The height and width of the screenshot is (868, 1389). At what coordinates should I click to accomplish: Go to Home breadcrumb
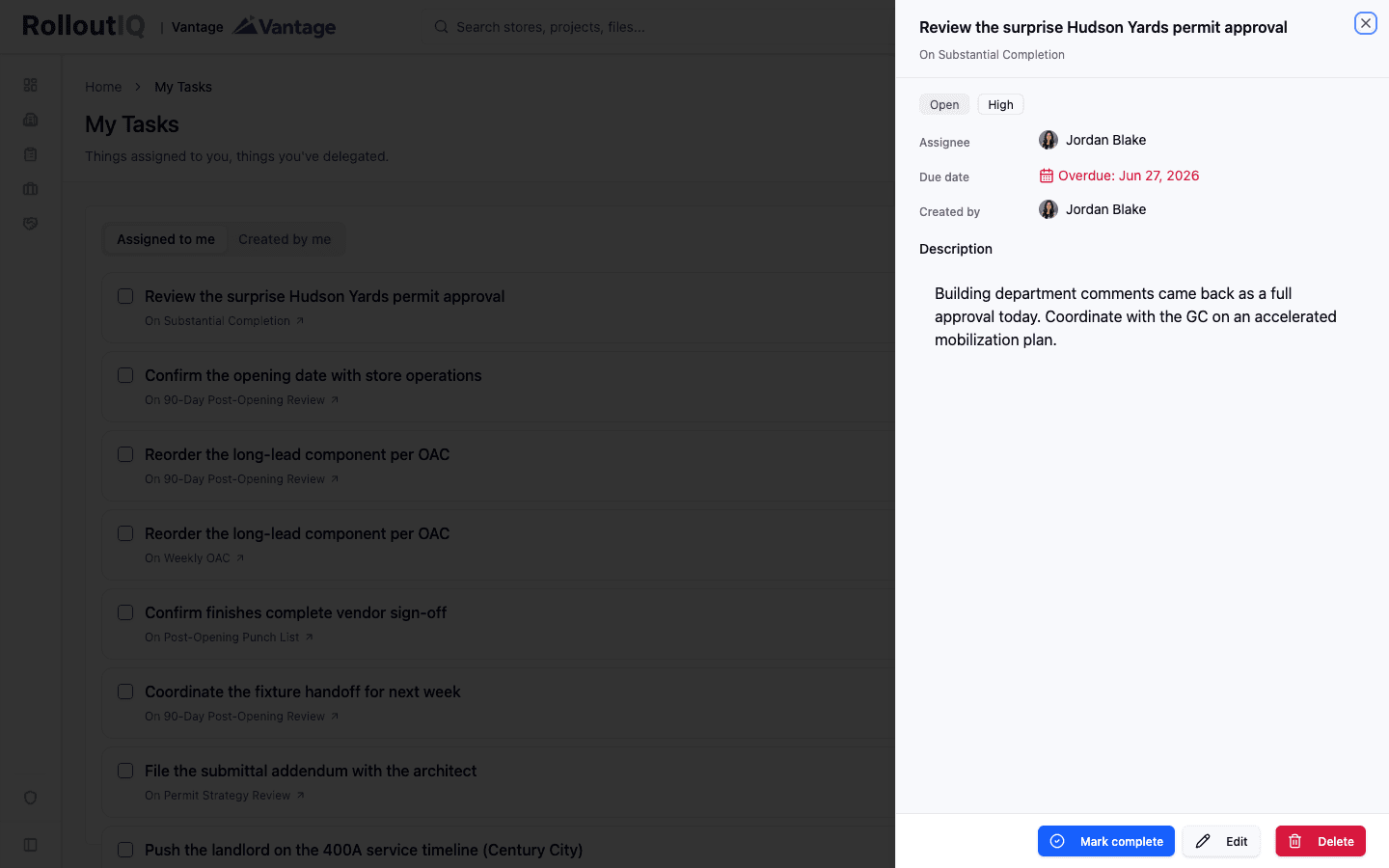pyautogui.click(x=103, y=87)
